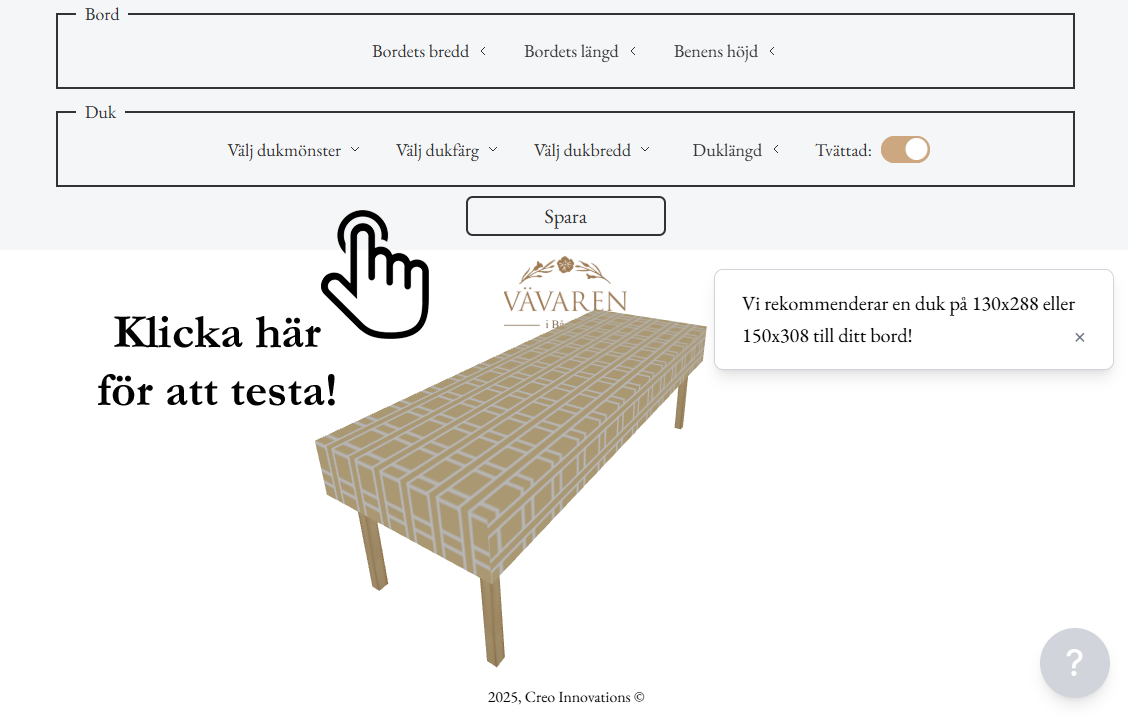Image resolution: width=1128 pixels, height=716 pixels.
Task: Dismiss the tablecloth recommendation notification
Action: pos(1079,337)
